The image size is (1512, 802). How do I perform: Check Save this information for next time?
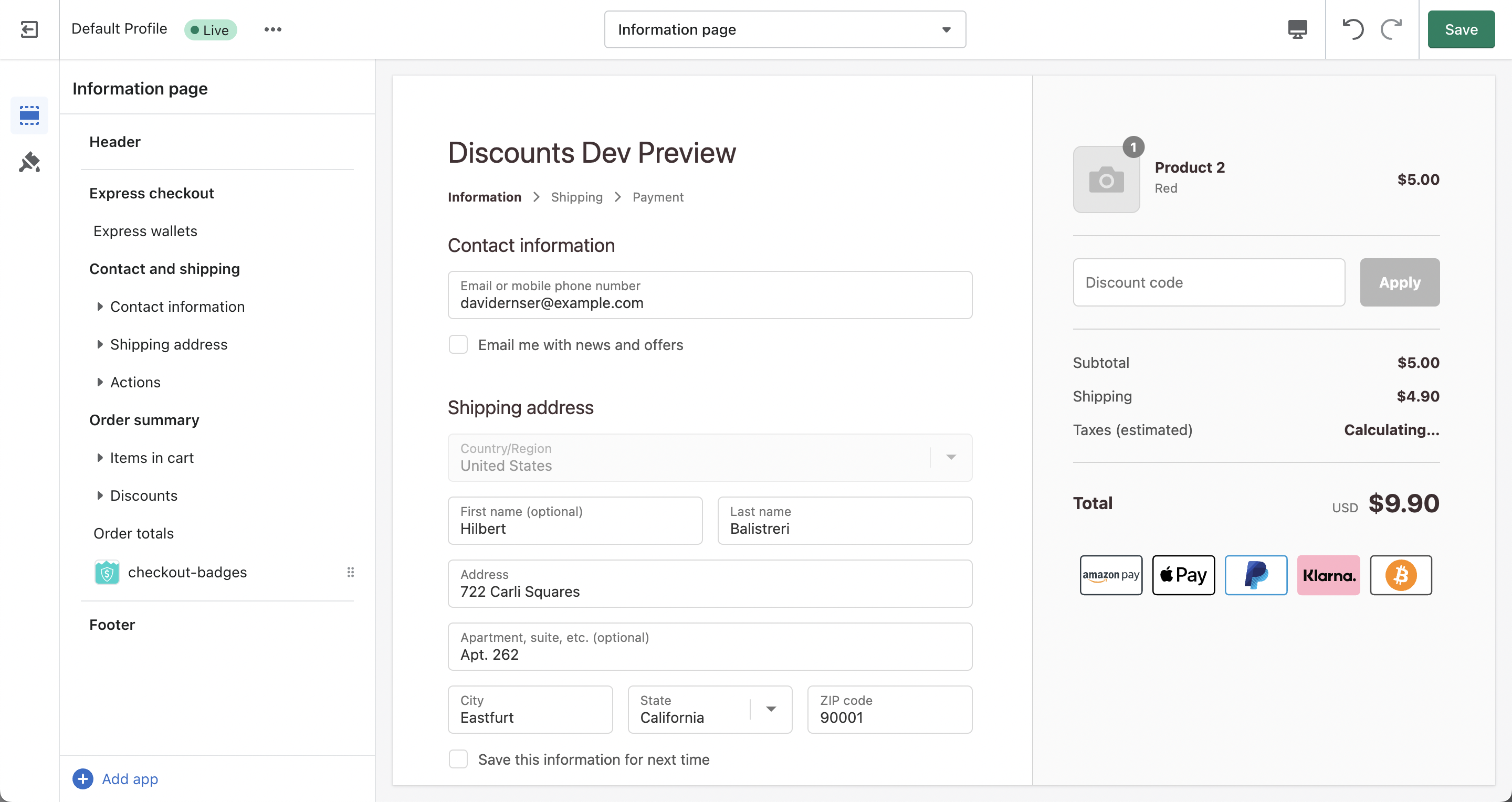click(458, 759)
